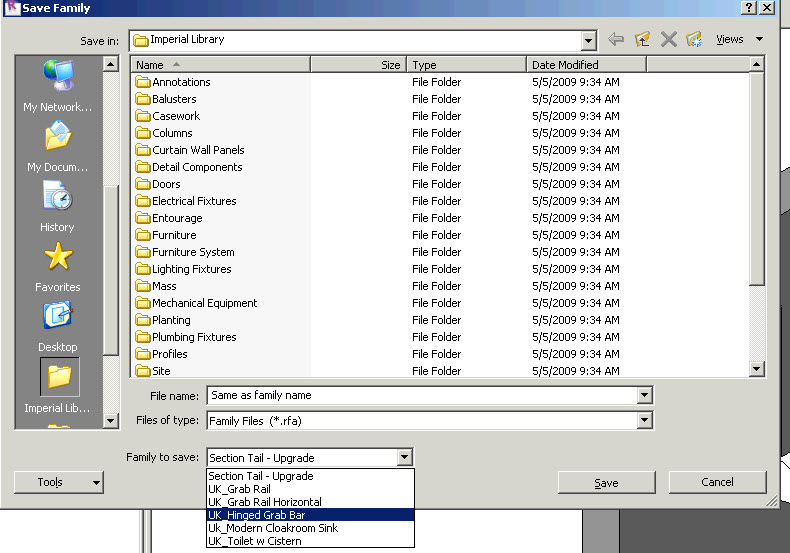Select the Doors folder icon

(143, 184)
